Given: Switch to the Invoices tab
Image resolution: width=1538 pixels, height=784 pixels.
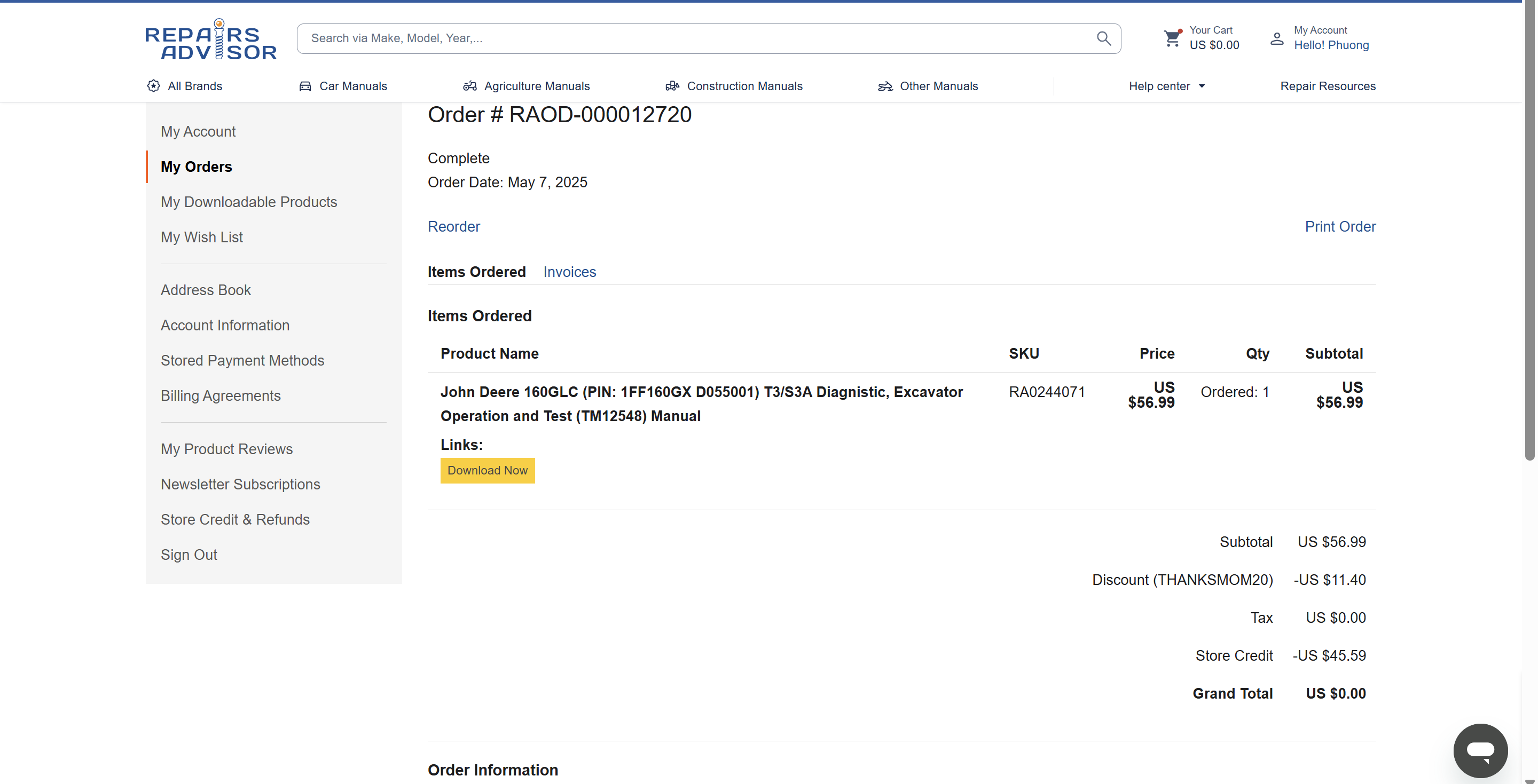Looking at the screenshot, I should 570,272.
